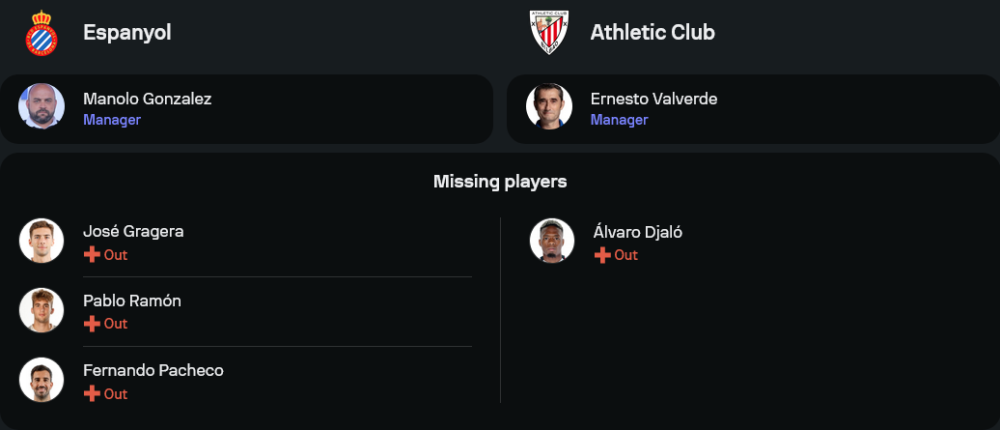The height and width of the screenshot is (430, 1000).
Task: Click the injury cross icon under Fernando Pacheco
Action: pos(92,394)
